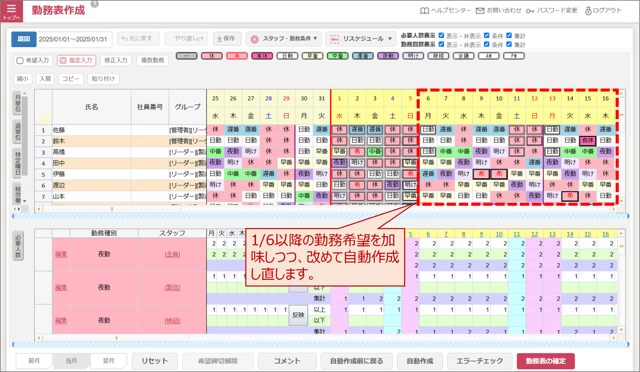Click the 元に戻す undo button
The width and height of the screenshot is (640, 372).
point(137,39)
